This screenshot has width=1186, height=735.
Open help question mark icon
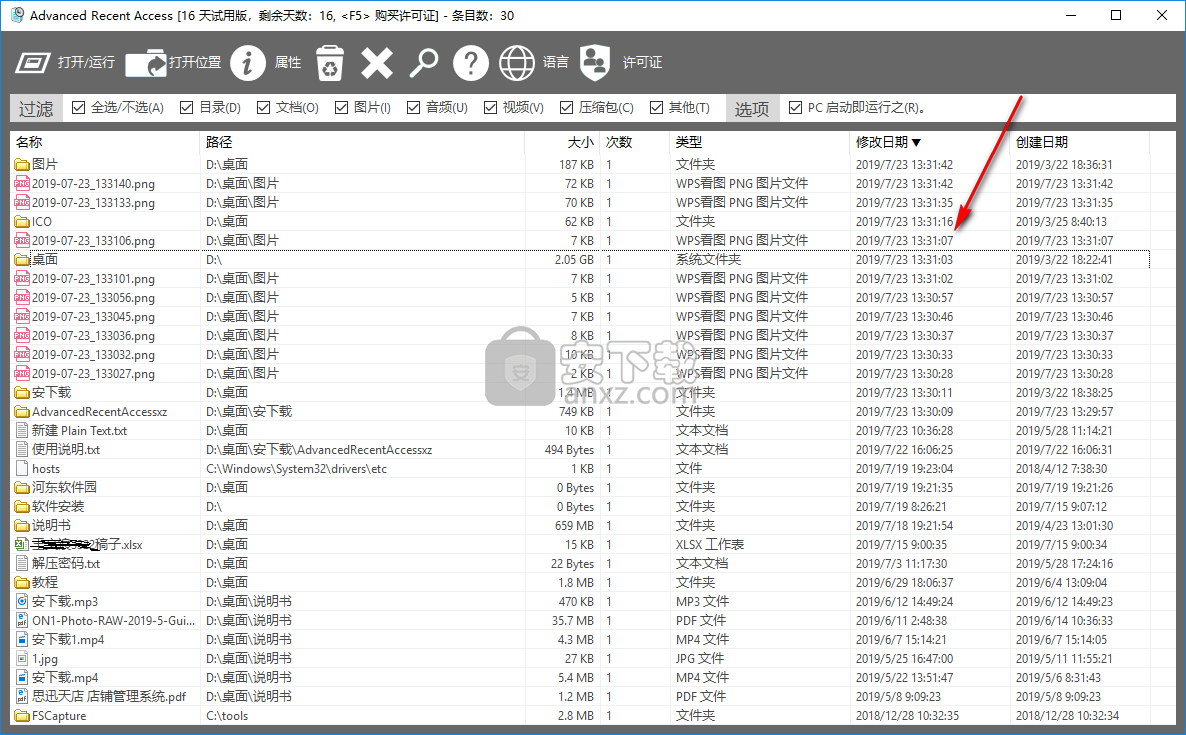470,63
